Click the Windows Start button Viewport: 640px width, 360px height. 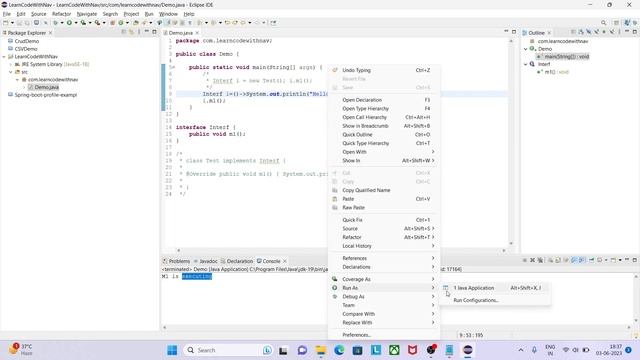point(172,350)
